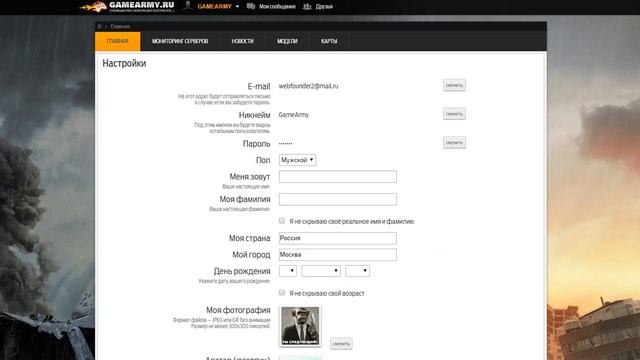640x360 pixels.
Task: Click the Главная breadcrumb text
Action: [x=120, y=26]
